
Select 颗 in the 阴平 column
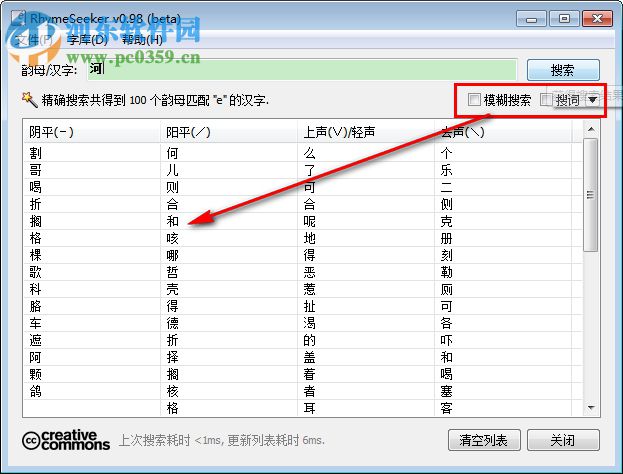[x=35, y=374]
